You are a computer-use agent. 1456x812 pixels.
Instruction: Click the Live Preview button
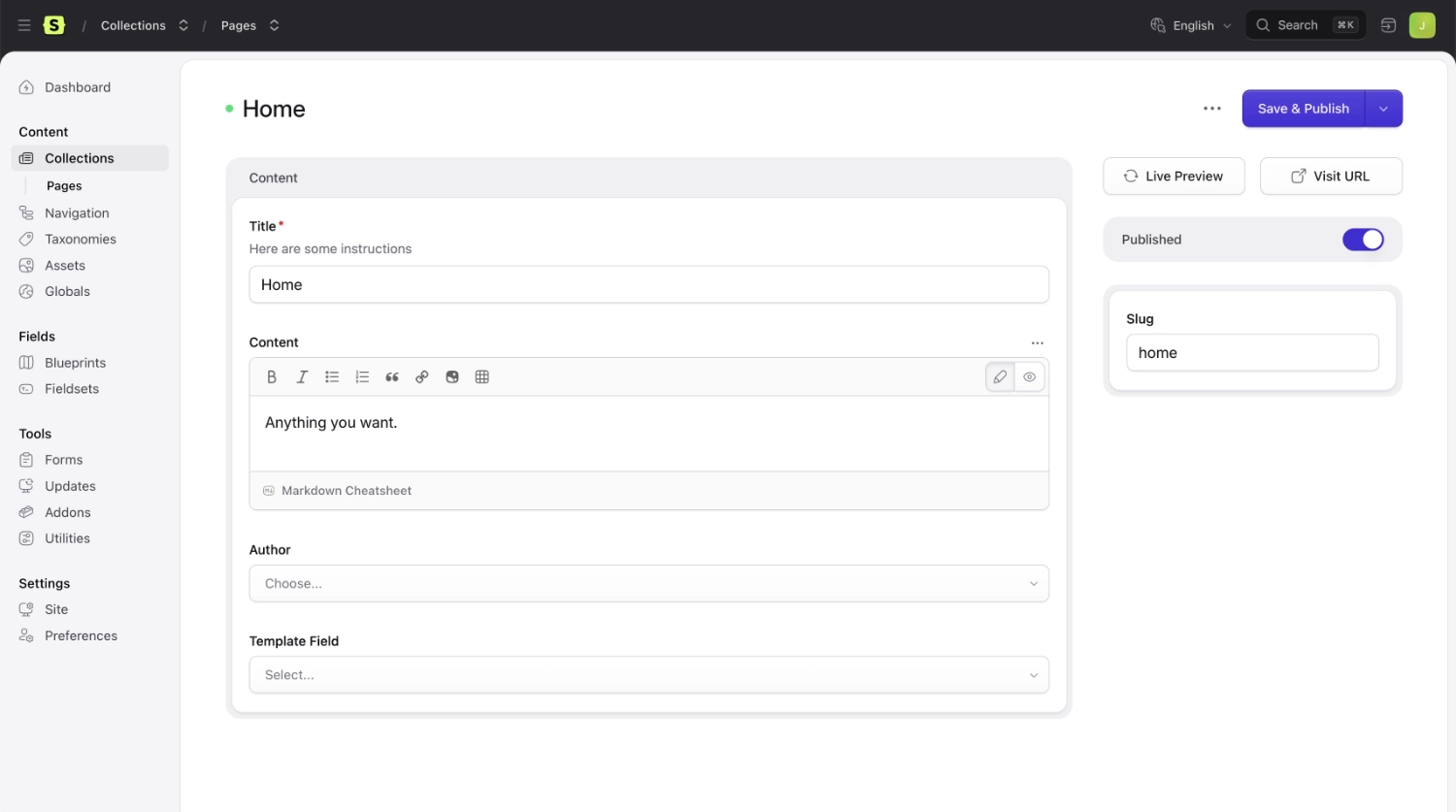pos(1174,177)
